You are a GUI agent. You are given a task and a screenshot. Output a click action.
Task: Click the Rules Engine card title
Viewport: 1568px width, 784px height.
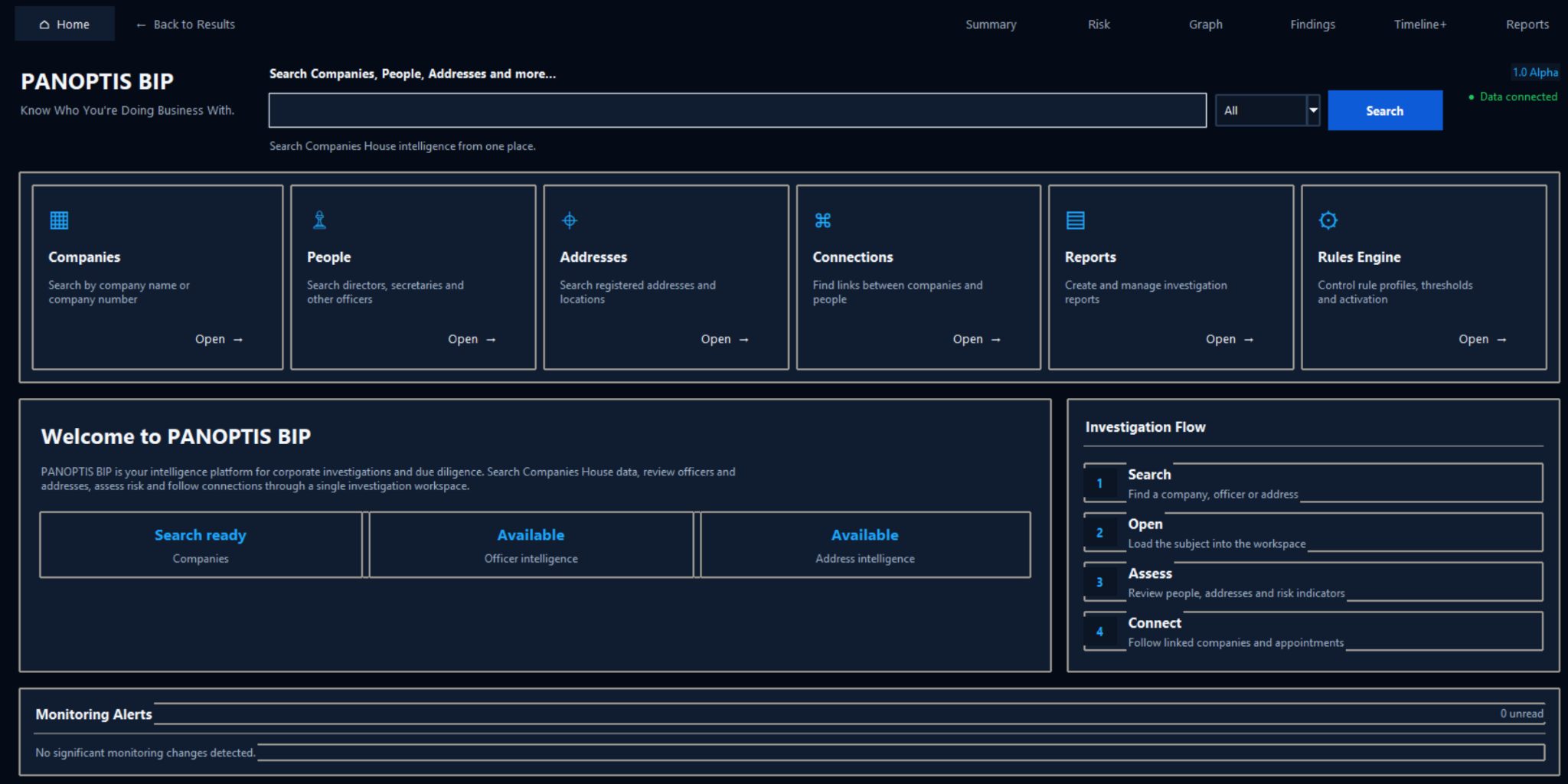[1359, 257]
